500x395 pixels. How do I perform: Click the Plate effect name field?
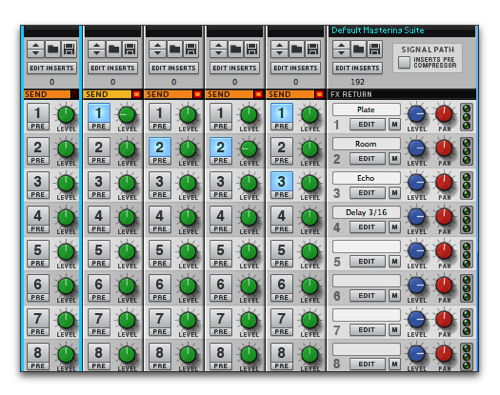(366, 110)
